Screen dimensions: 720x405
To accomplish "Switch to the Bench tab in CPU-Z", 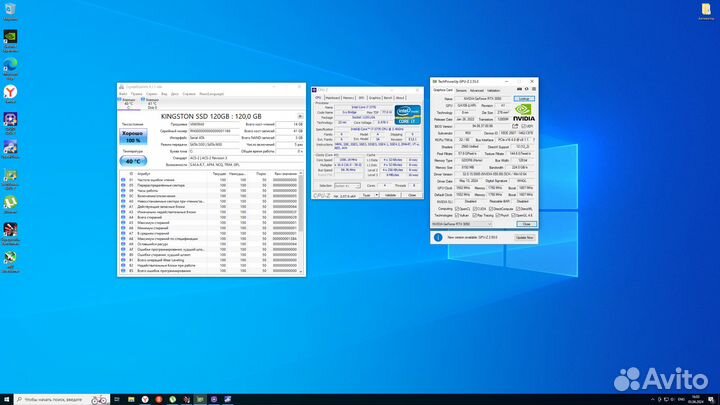I will click(x=388, y=98).
